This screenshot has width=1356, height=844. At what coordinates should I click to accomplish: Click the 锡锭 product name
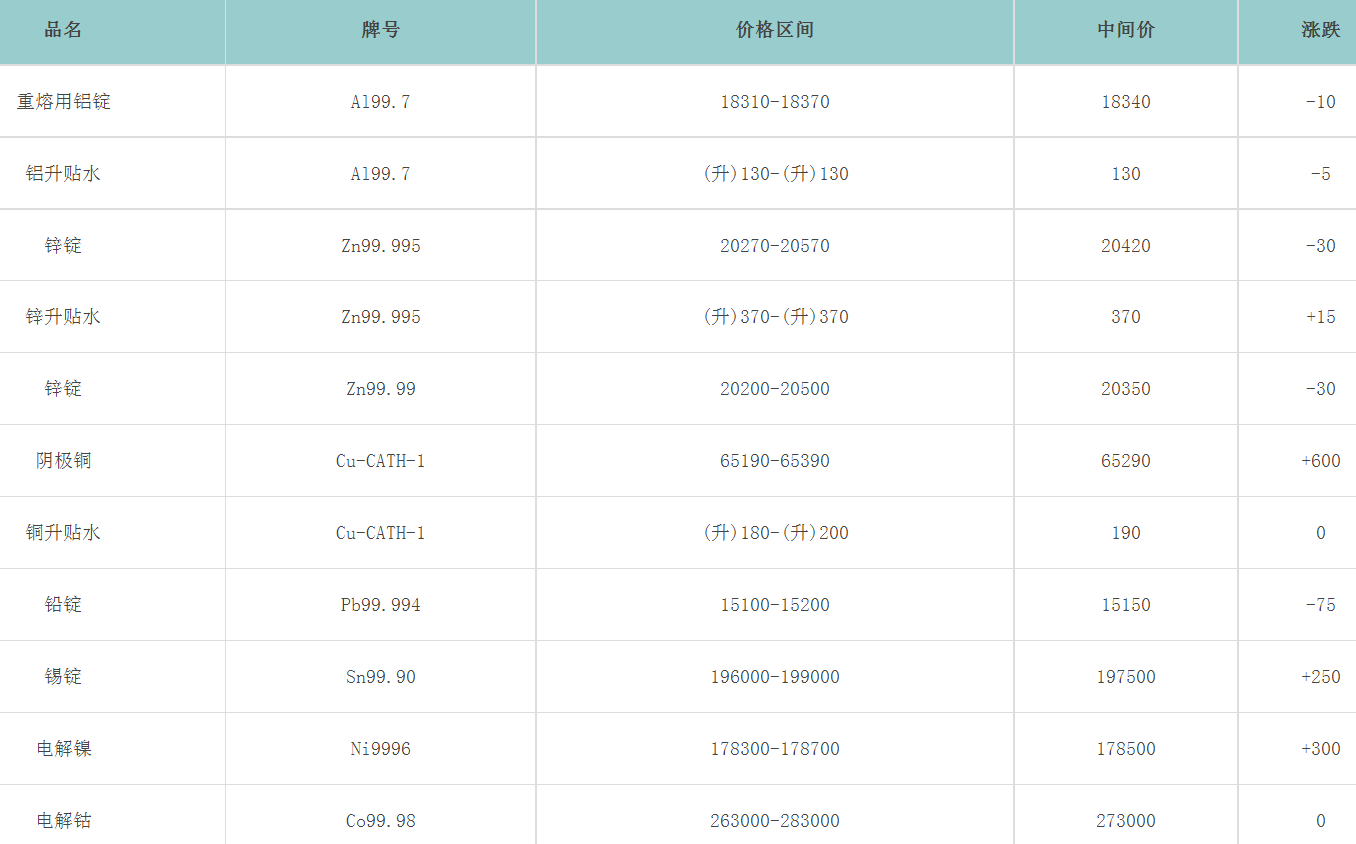64,677
